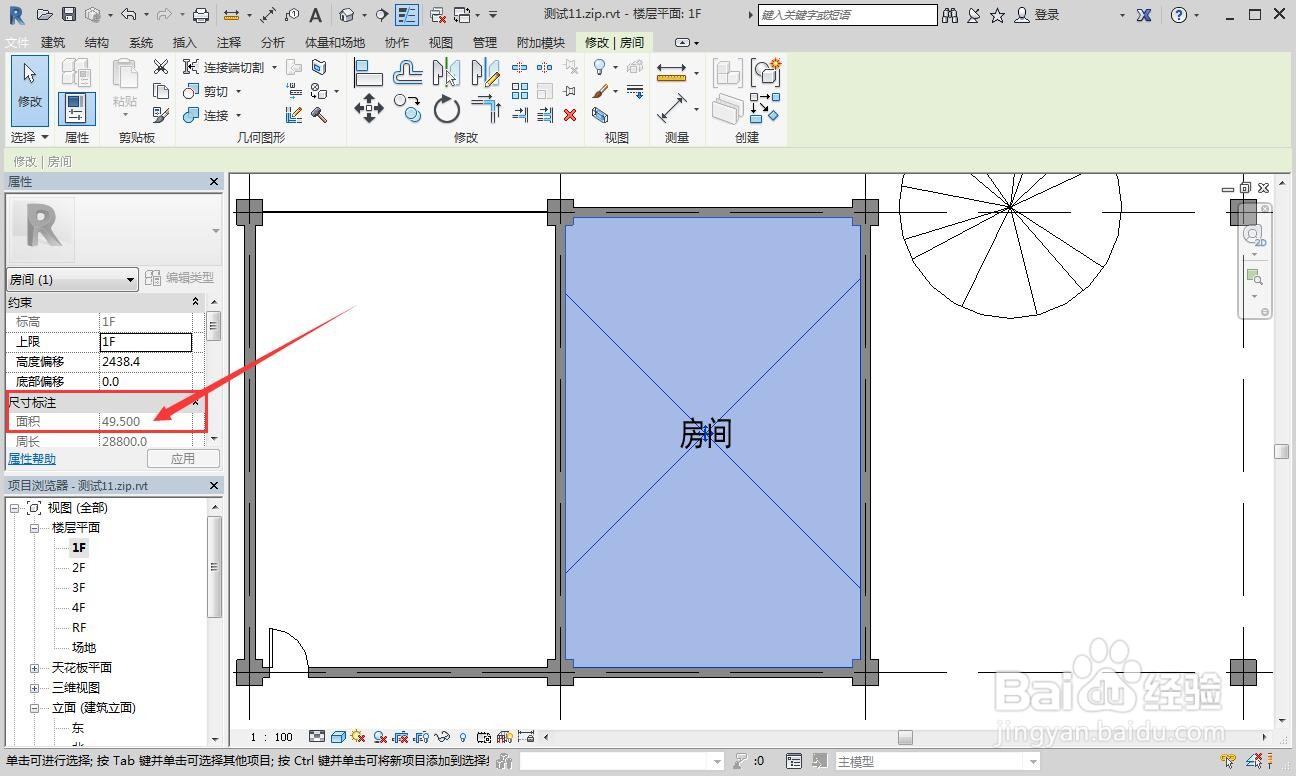Select the Offset tool
1296x776 pixels.
[407, 73]
